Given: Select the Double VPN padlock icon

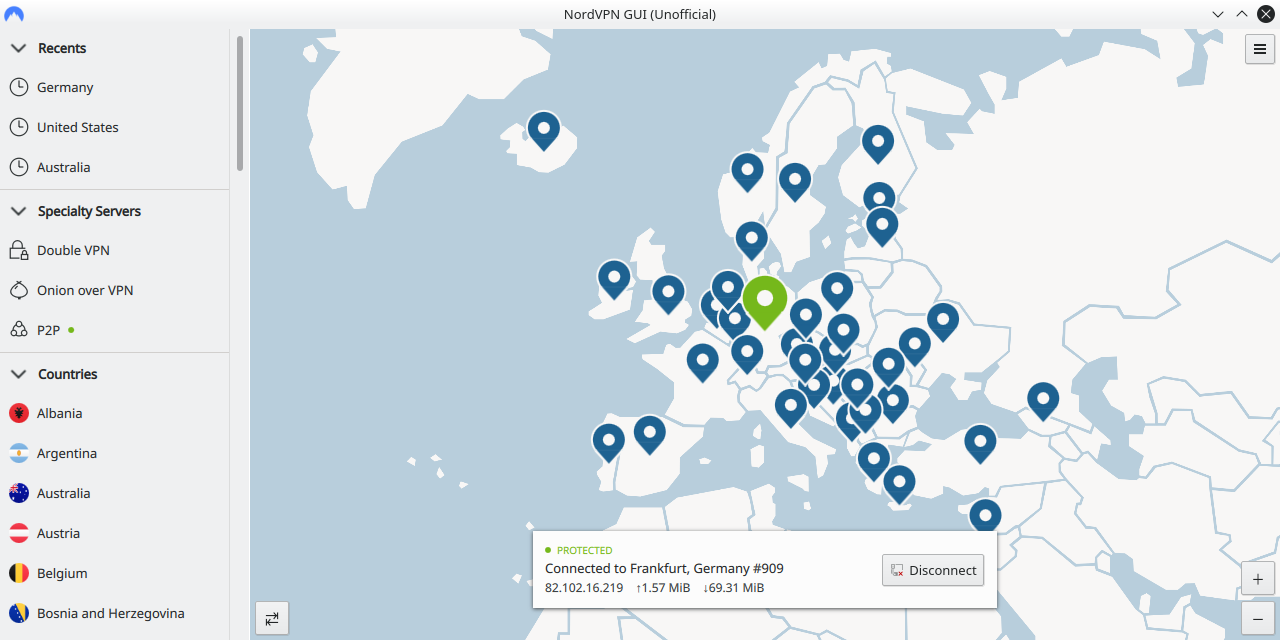Looking at the screenshot, I should click(18, 250).
